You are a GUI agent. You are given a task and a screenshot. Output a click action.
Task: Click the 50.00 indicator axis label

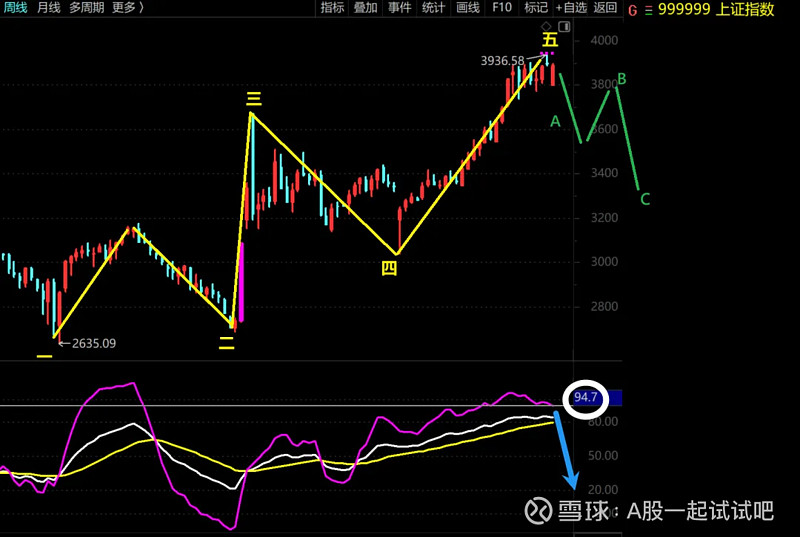603,455
